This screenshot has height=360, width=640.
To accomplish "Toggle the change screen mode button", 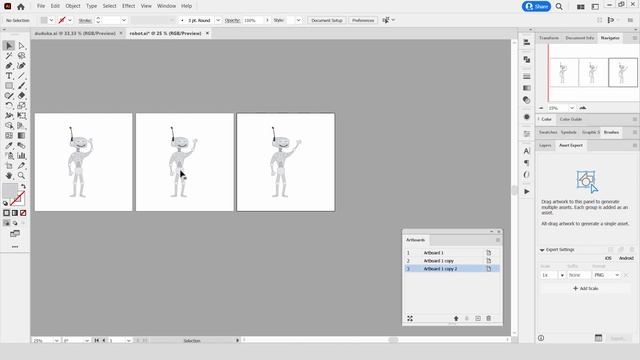I will tap(15, 234).
